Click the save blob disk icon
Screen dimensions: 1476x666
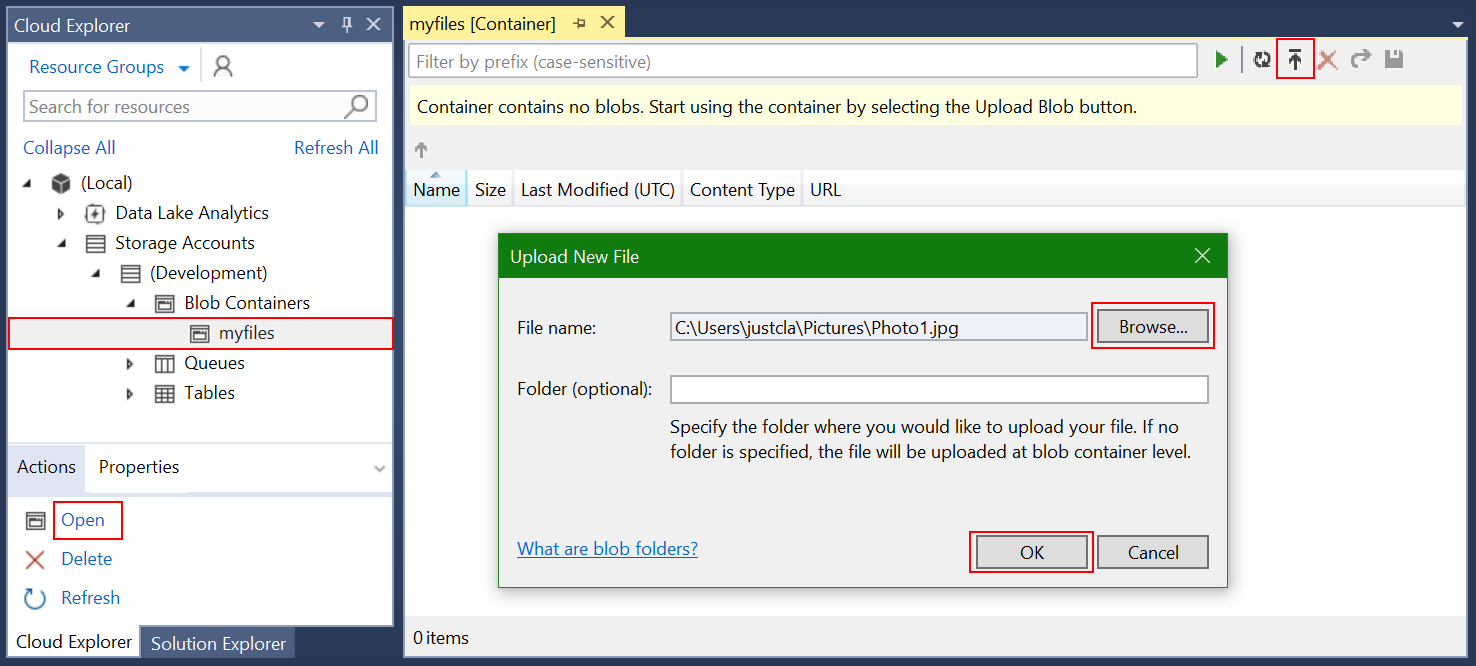1393,60
